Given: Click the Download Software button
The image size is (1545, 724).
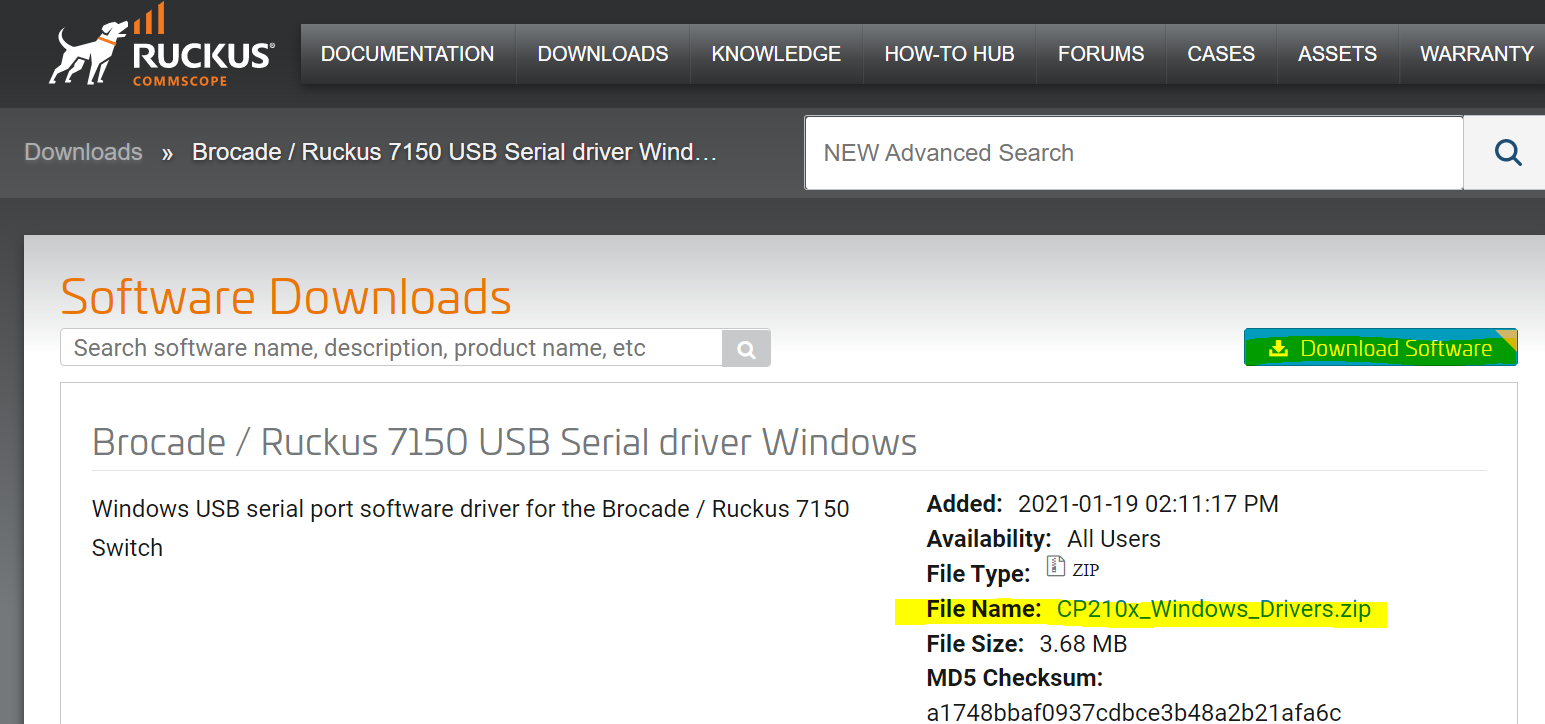Looking at the screenshot, I should pos(1381,348).
